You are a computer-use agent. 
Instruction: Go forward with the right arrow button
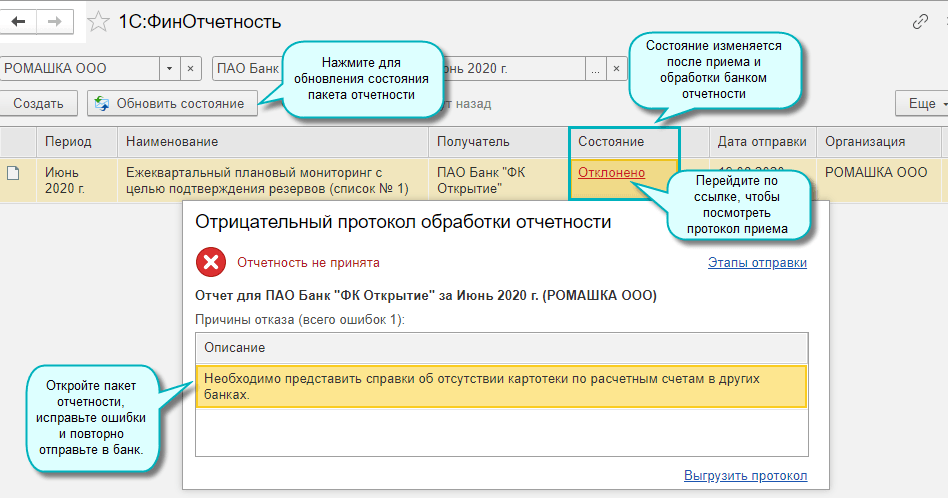point(55,22)
